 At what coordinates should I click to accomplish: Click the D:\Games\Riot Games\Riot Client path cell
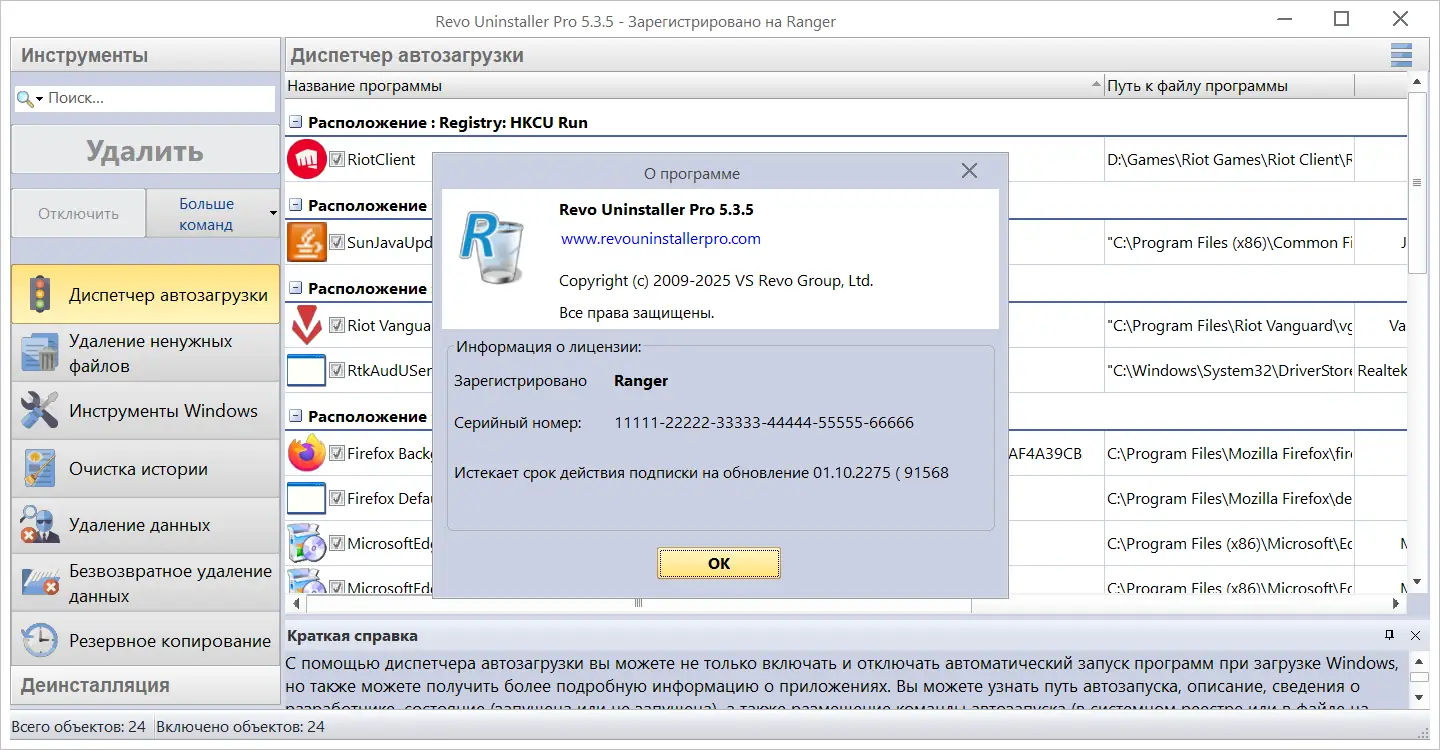pos(1229,159)
